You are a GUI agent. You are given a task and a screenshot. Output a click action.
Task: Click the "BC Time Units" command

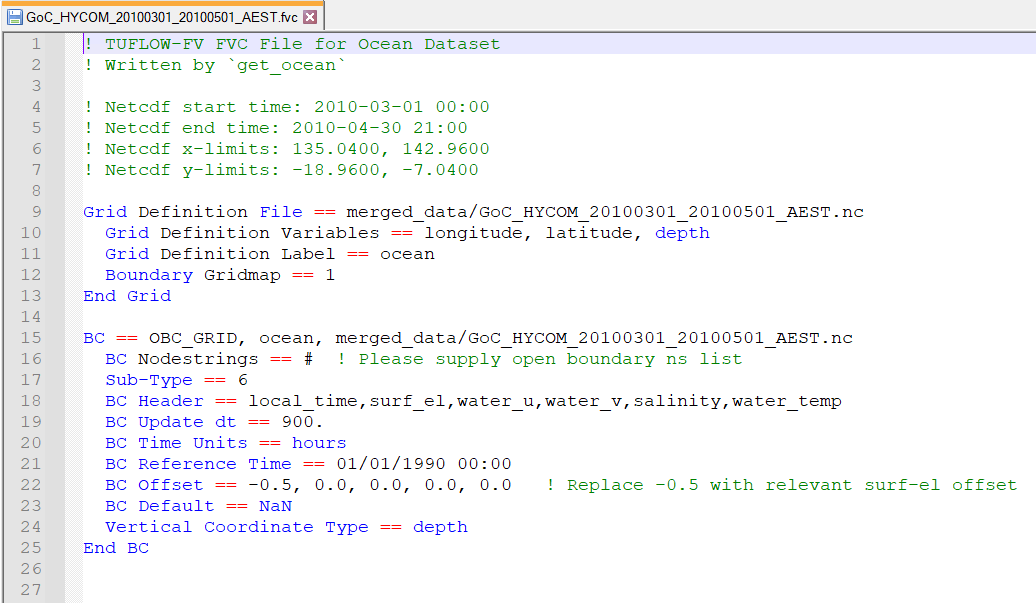point(176,443)
